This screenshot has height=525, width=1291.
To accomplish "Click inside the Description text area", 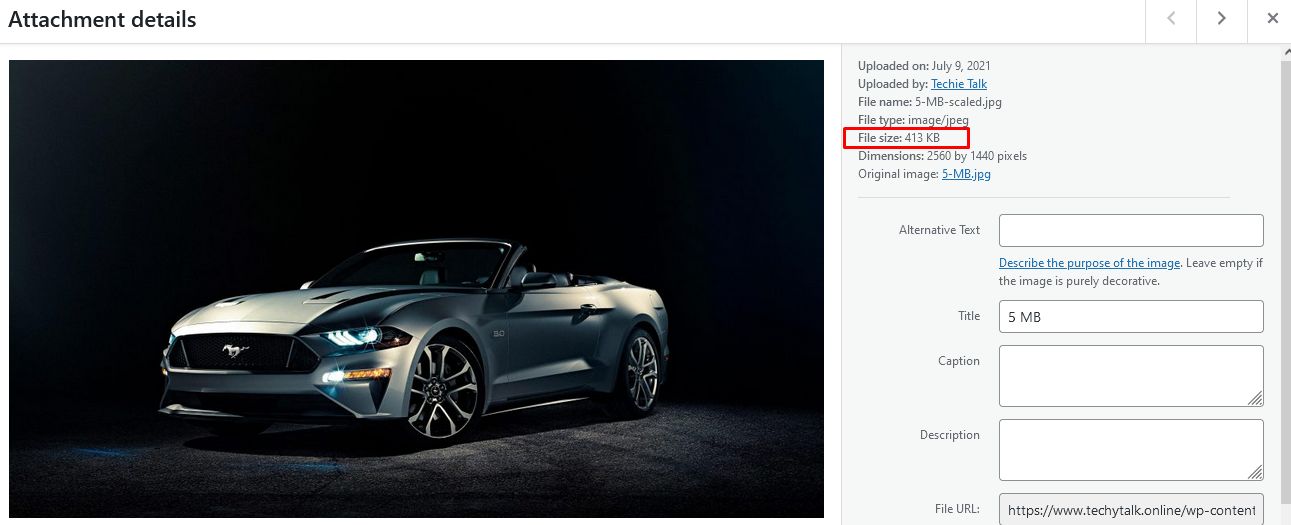I will (x=1131, y=450).
